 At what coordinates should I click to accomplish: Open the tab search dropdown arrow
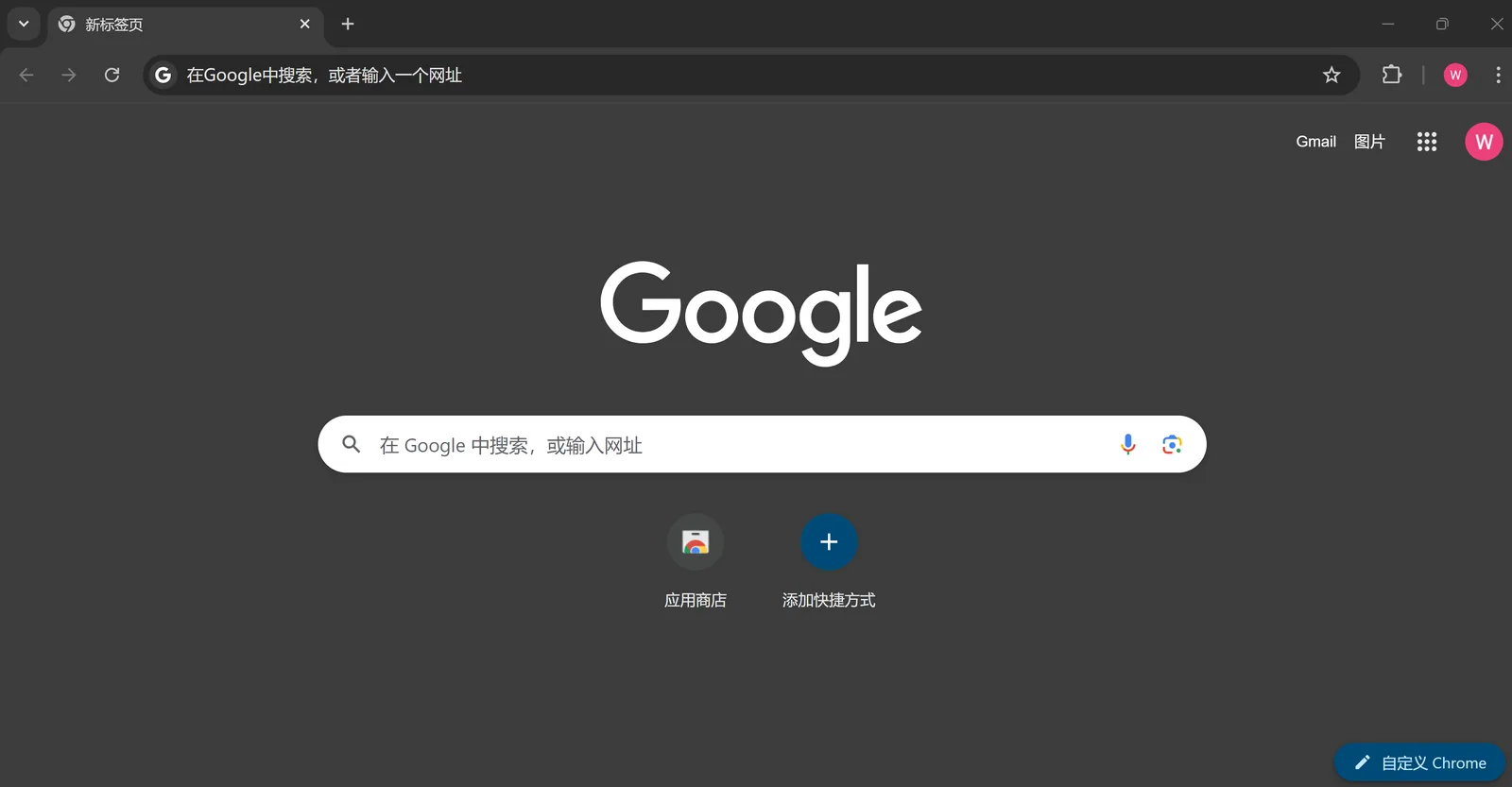(x=24, y=24)
